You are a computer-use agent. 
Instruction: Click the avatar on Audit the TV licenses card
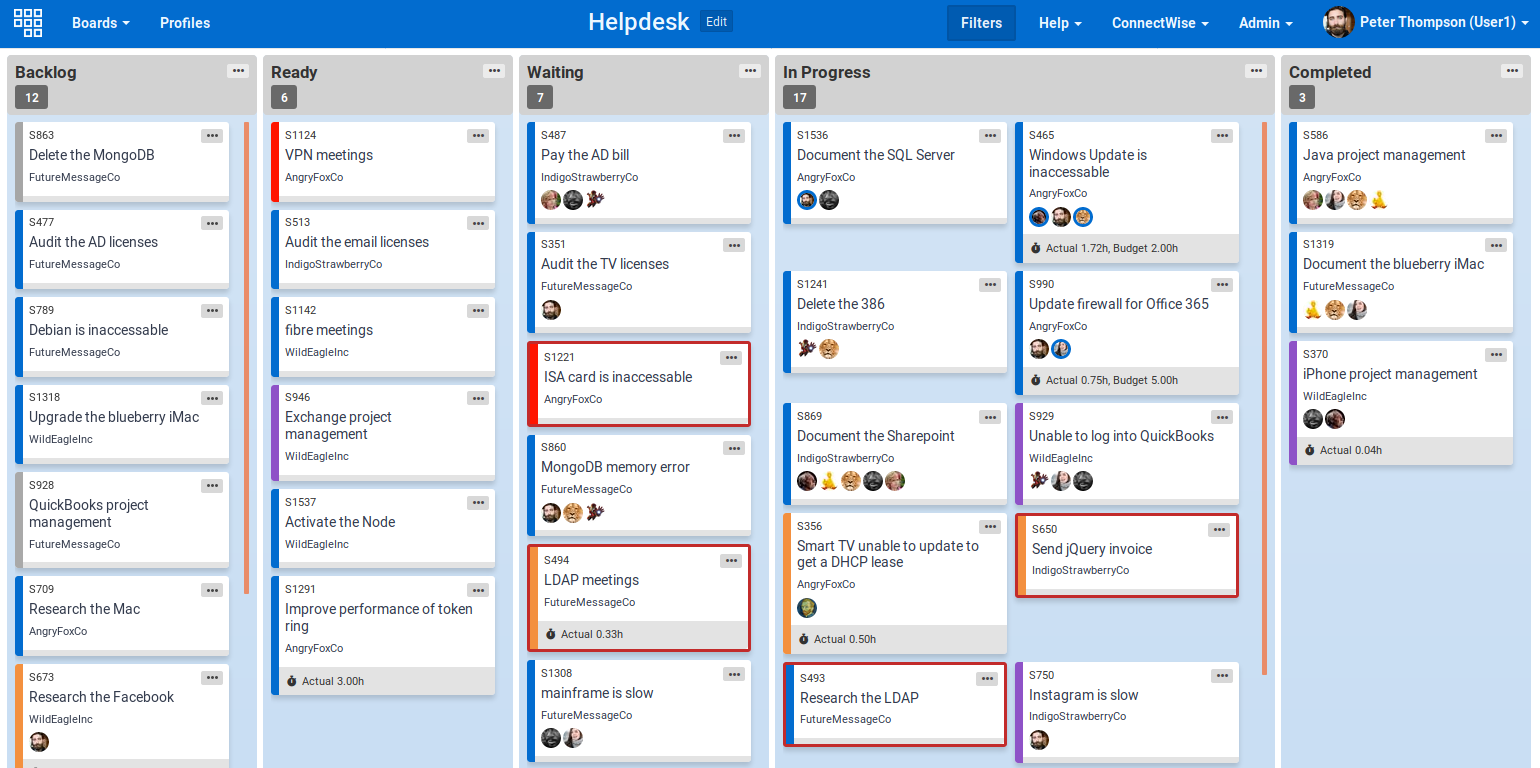[x=551, y=311]
